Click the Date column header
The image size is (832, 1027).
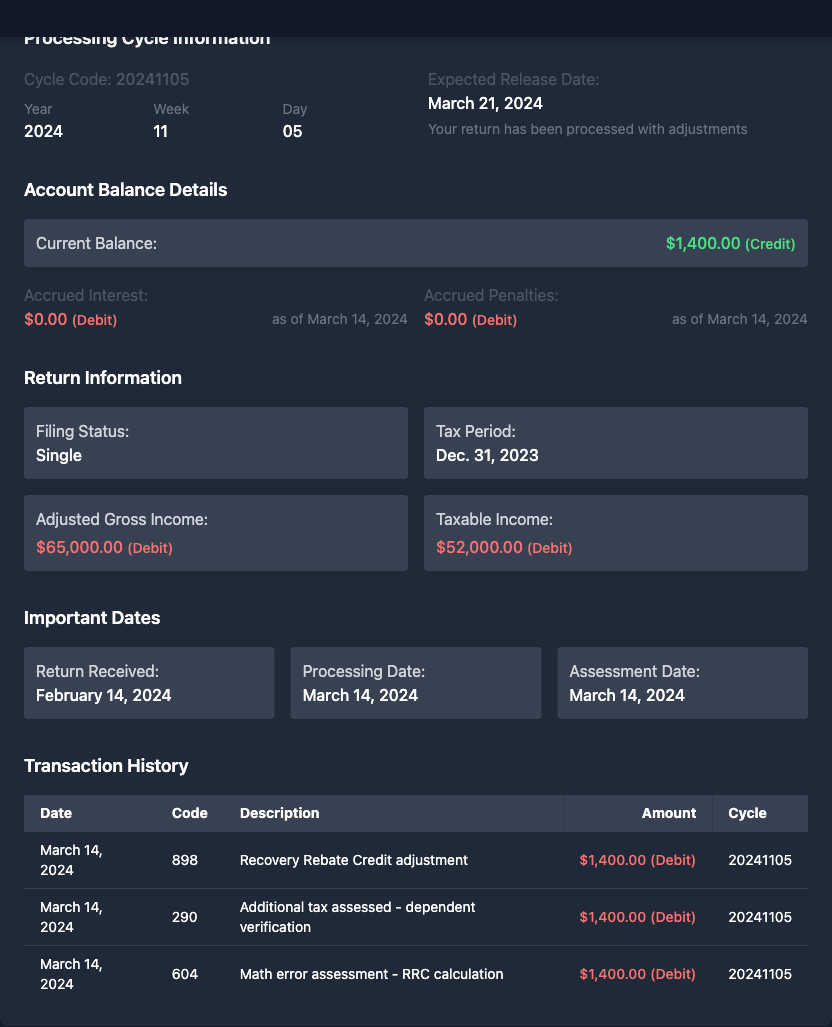pyautogui.click(x=56, y=813)
